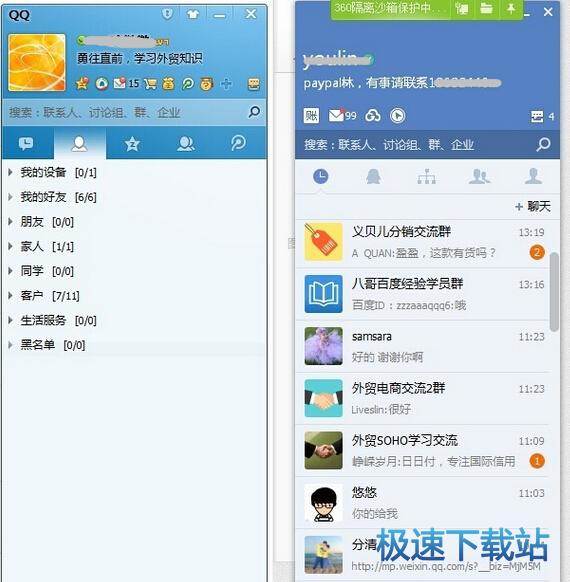Click + 聊天 new chat button
The height and width of the screenshot is (582, 570).
[533, 206]
